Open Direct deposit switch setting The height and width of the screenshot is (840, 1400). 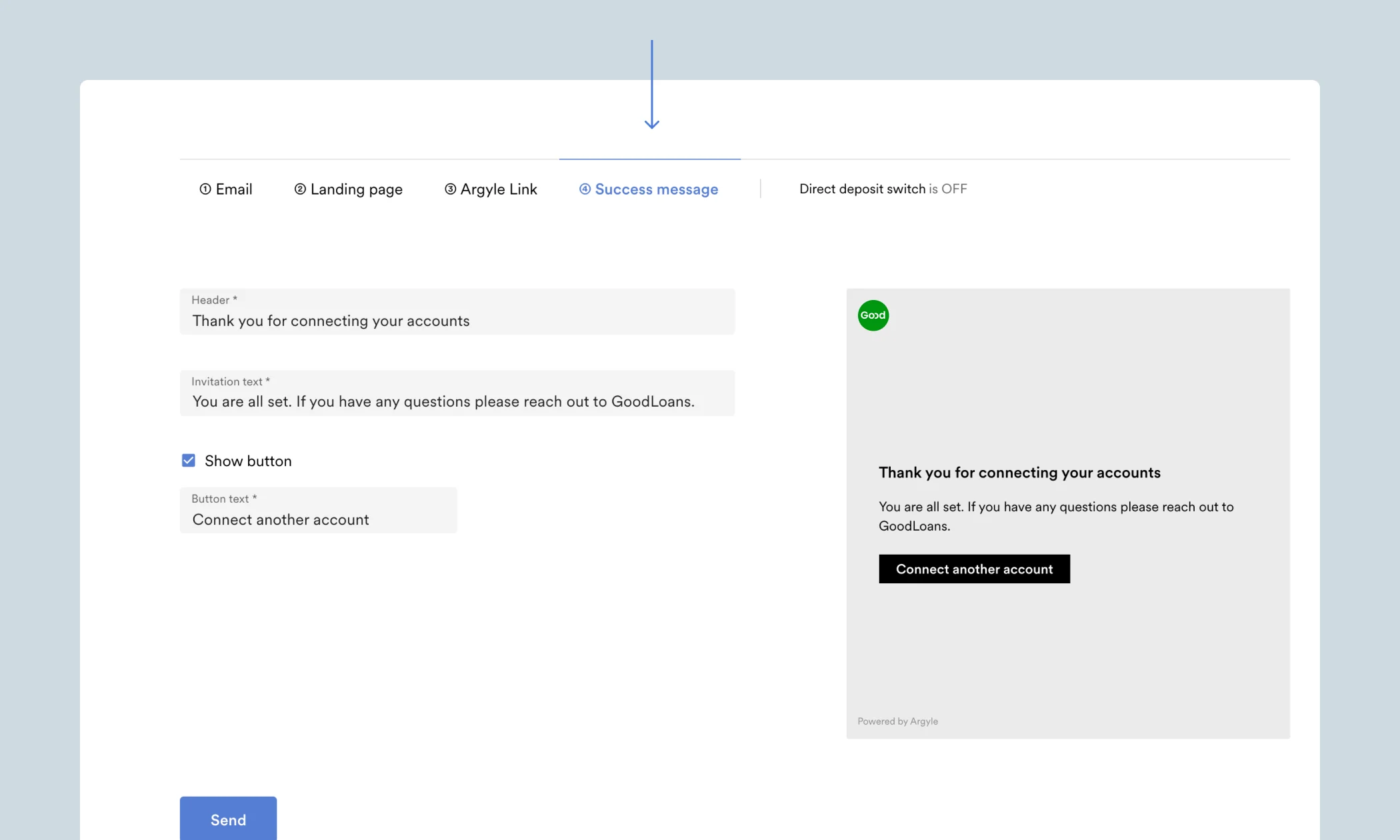(x=883, y=189)
